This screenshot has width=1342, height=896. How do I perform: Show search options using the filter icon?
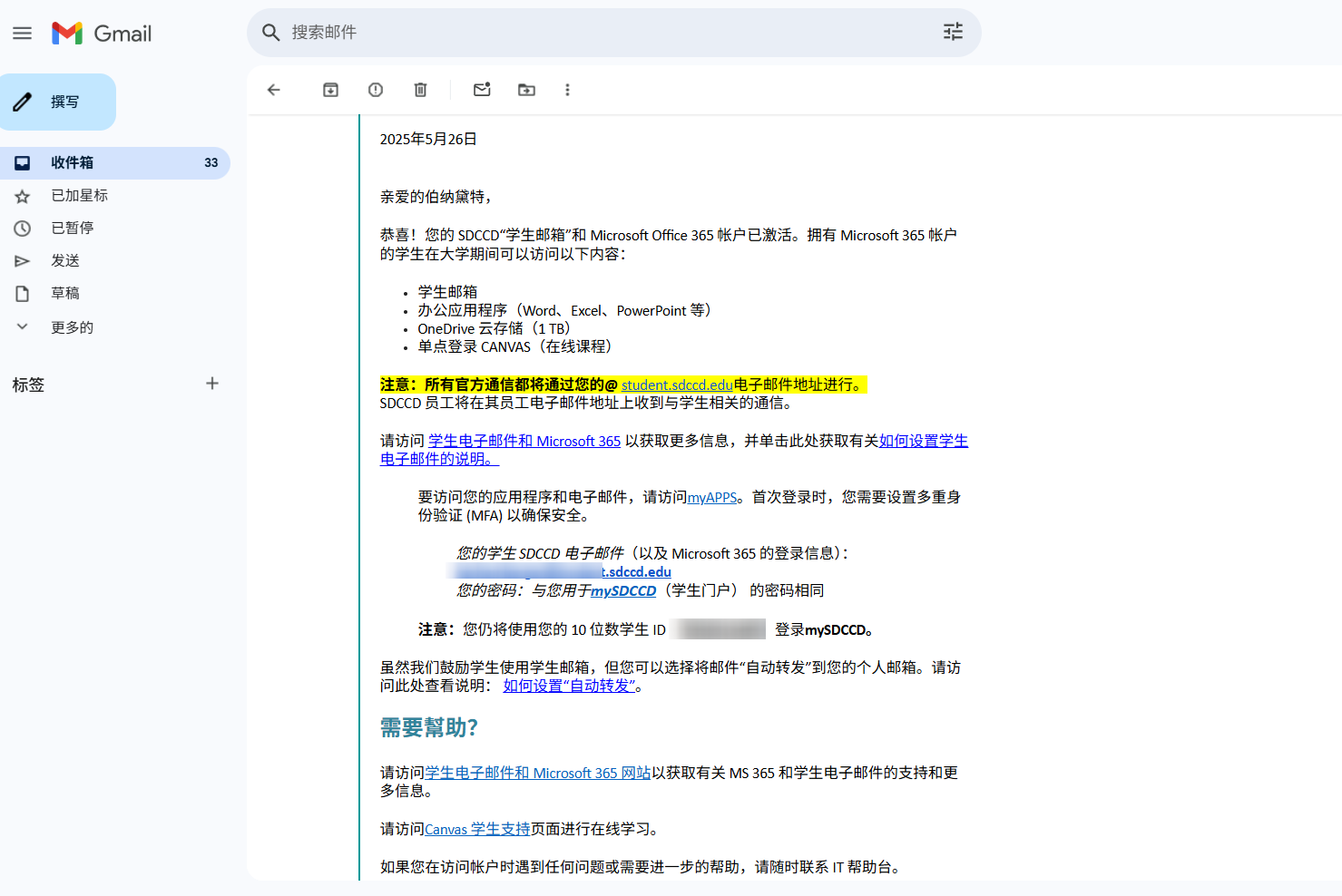point(953,33)
